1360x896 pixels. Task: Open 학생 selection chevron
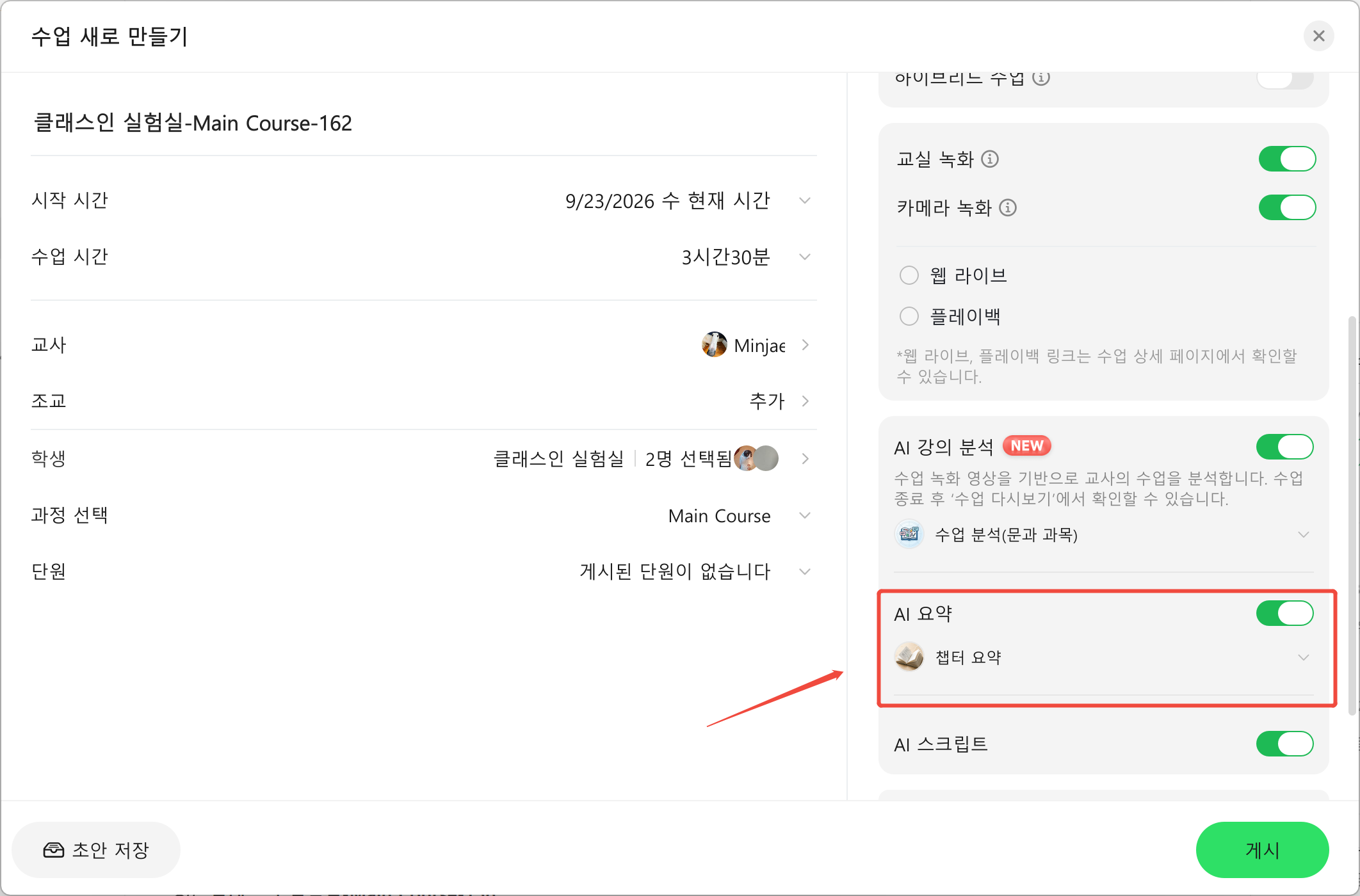point(805,458)
